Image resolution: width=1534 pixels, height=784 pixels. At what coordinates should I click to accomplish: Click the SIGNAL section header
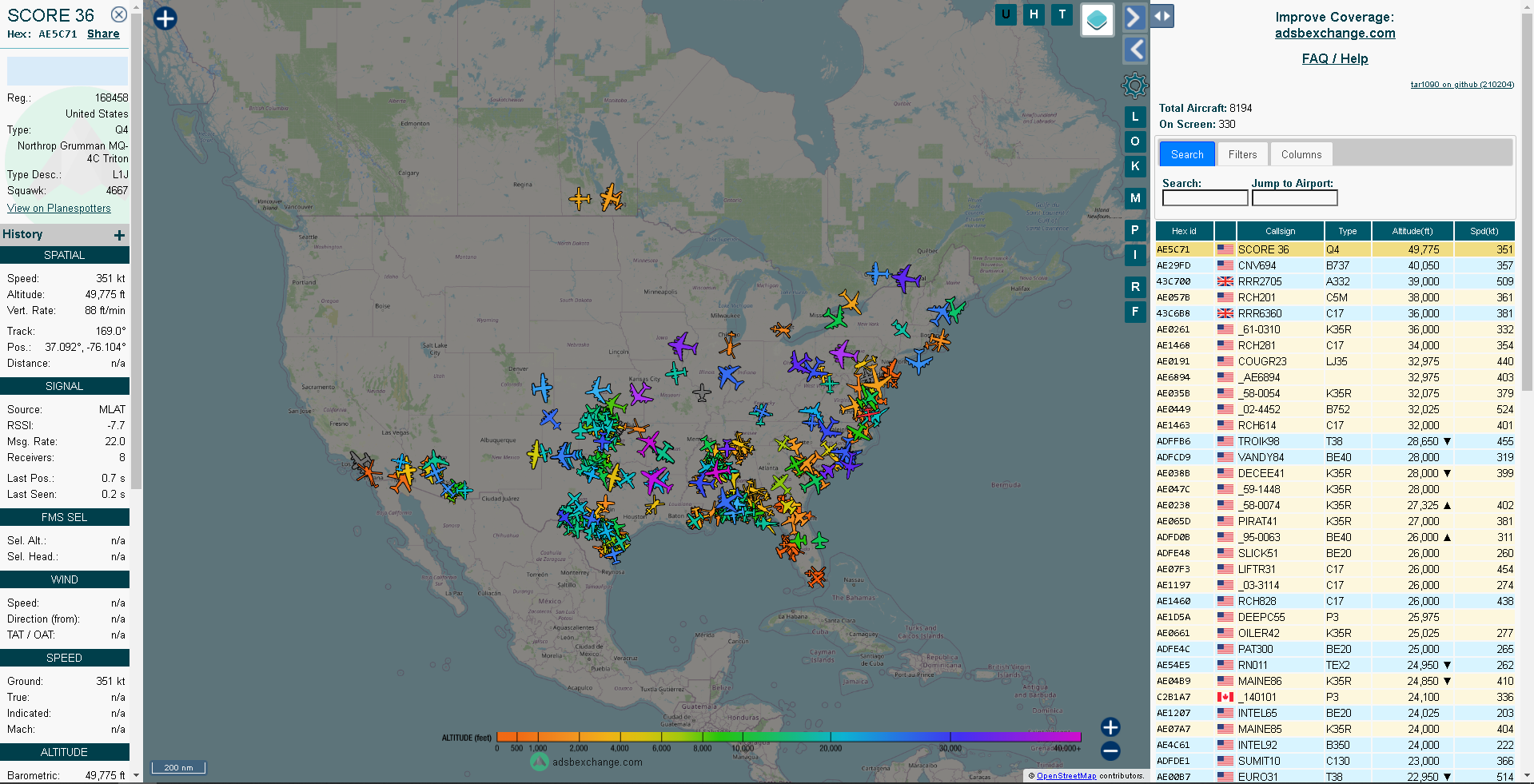65,386
